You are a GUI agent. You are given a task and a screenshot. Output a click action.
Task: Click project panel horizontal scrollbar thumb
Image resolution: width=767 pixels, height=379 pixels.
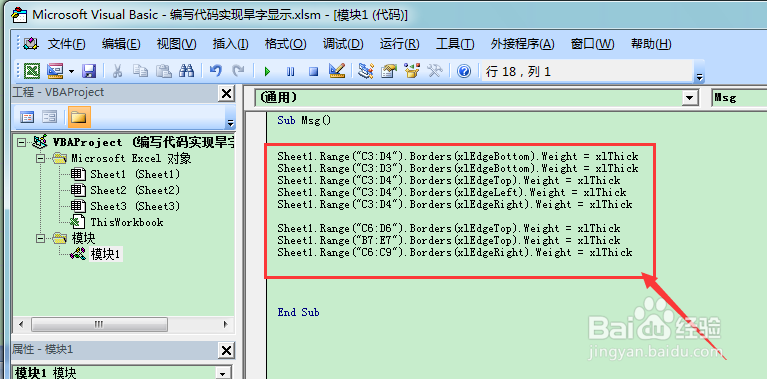pyautogui.click(x=99, y=324)
